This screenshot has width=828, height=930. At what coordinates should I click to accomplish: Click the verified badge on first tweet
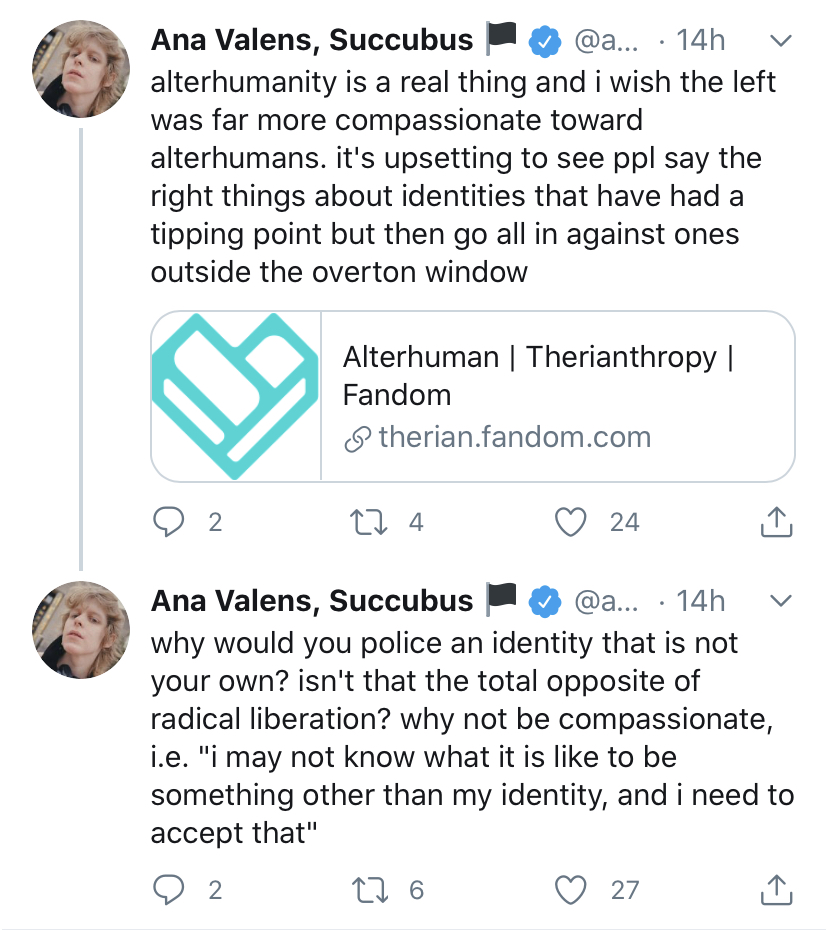pyautogui.click(x=543, y=41)
